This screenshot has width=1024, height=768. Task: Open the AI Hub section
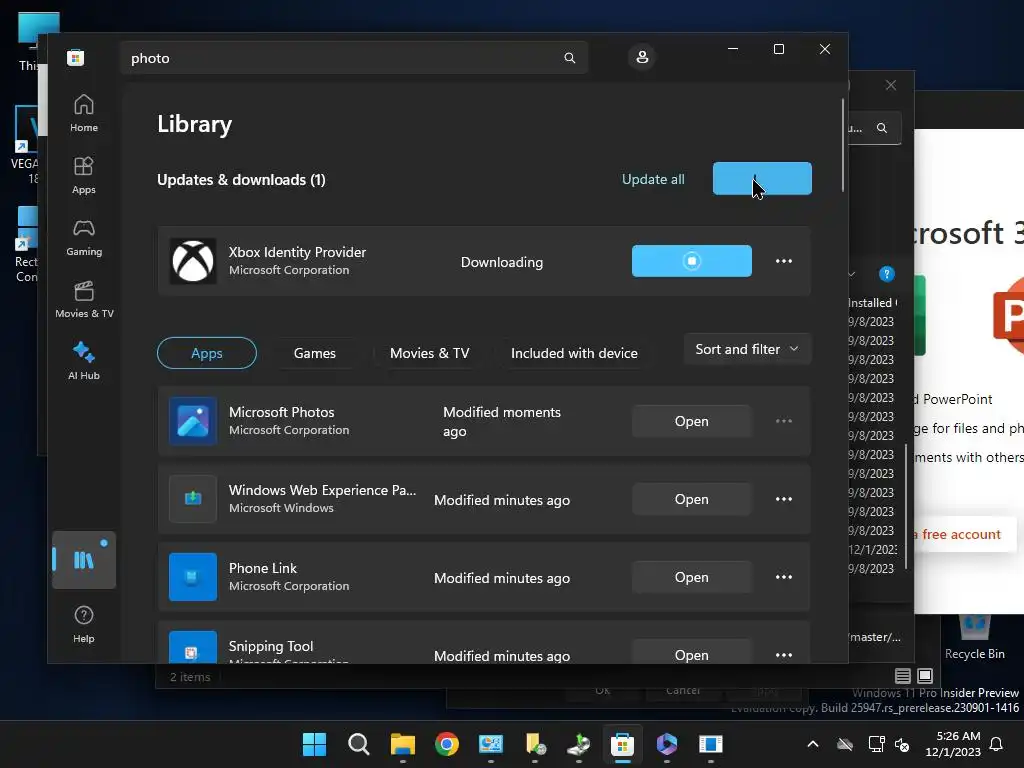pos(84,360)
